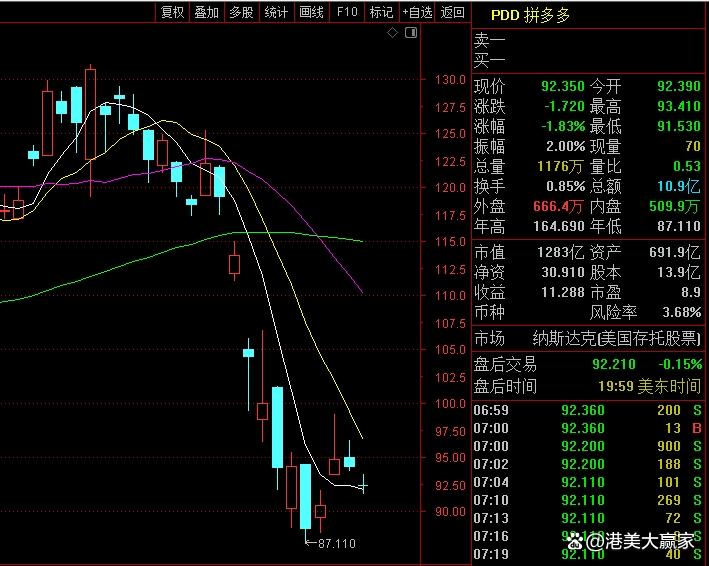Click the 换手 value 0.85%
Image resolution: width=709 pixels, height=566 pixels.
click(565, 186)
